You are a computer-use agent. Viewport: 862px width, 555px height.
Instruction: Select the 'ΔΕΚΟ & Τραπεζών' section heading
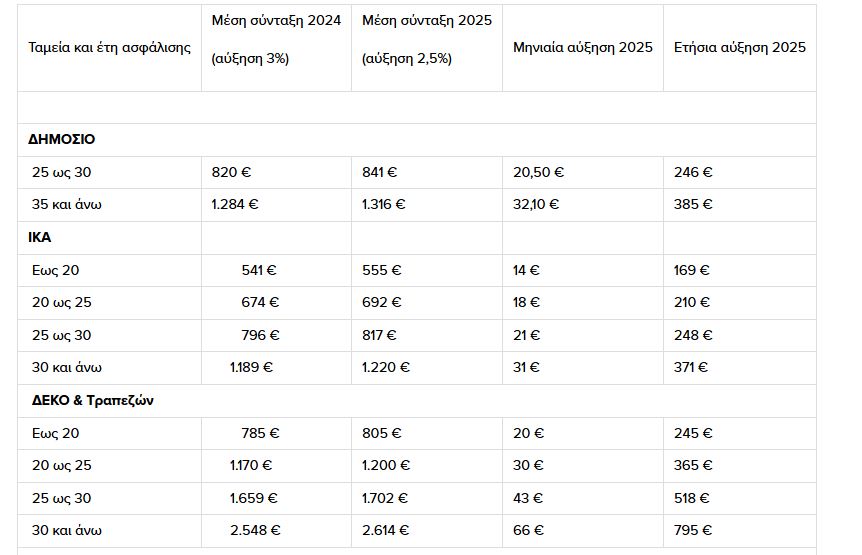click(x=92, y=401)
